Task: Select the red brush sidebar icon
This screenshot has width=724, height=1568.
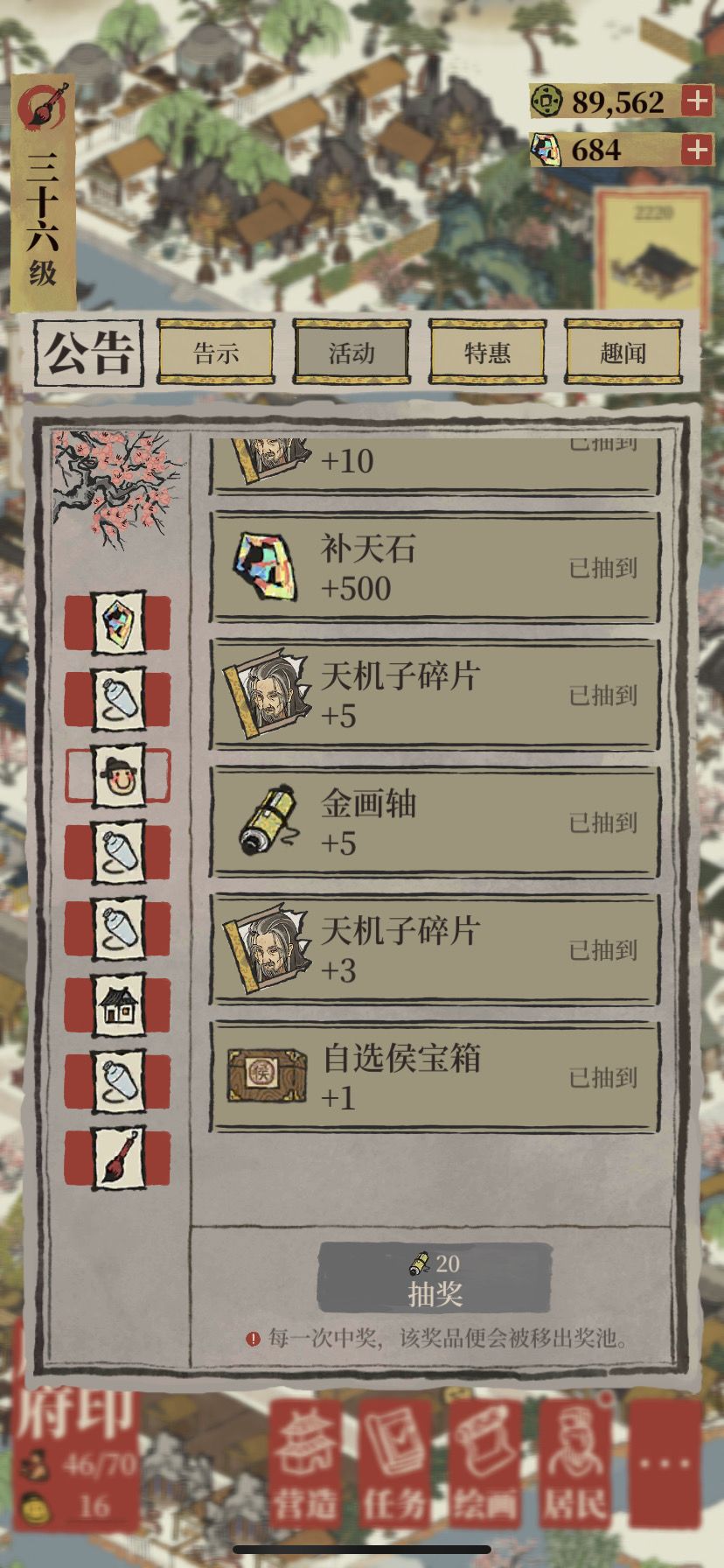Action: 119,1158
